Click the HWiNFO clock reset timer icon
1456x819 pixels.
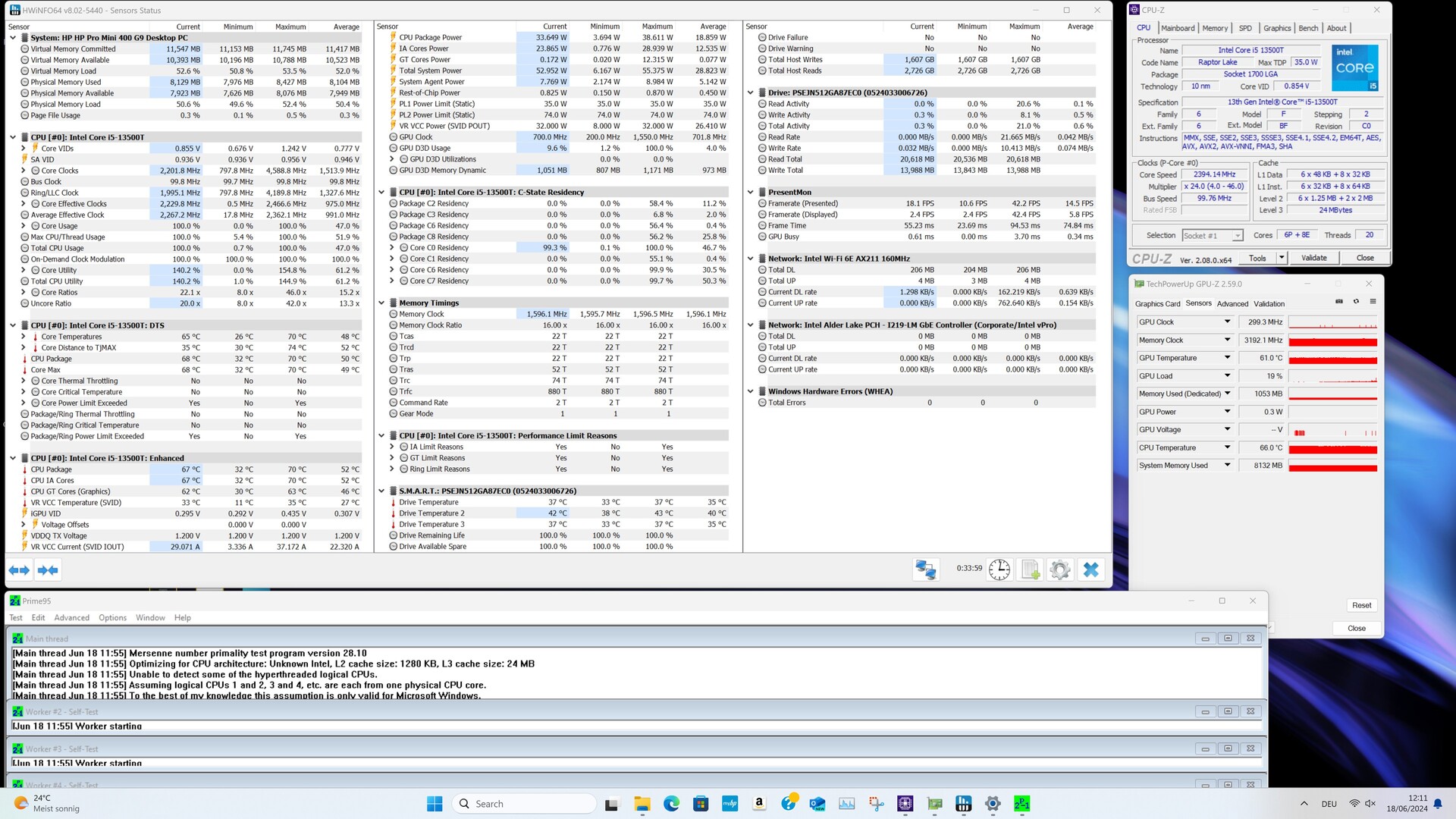(x=999, y=570)
